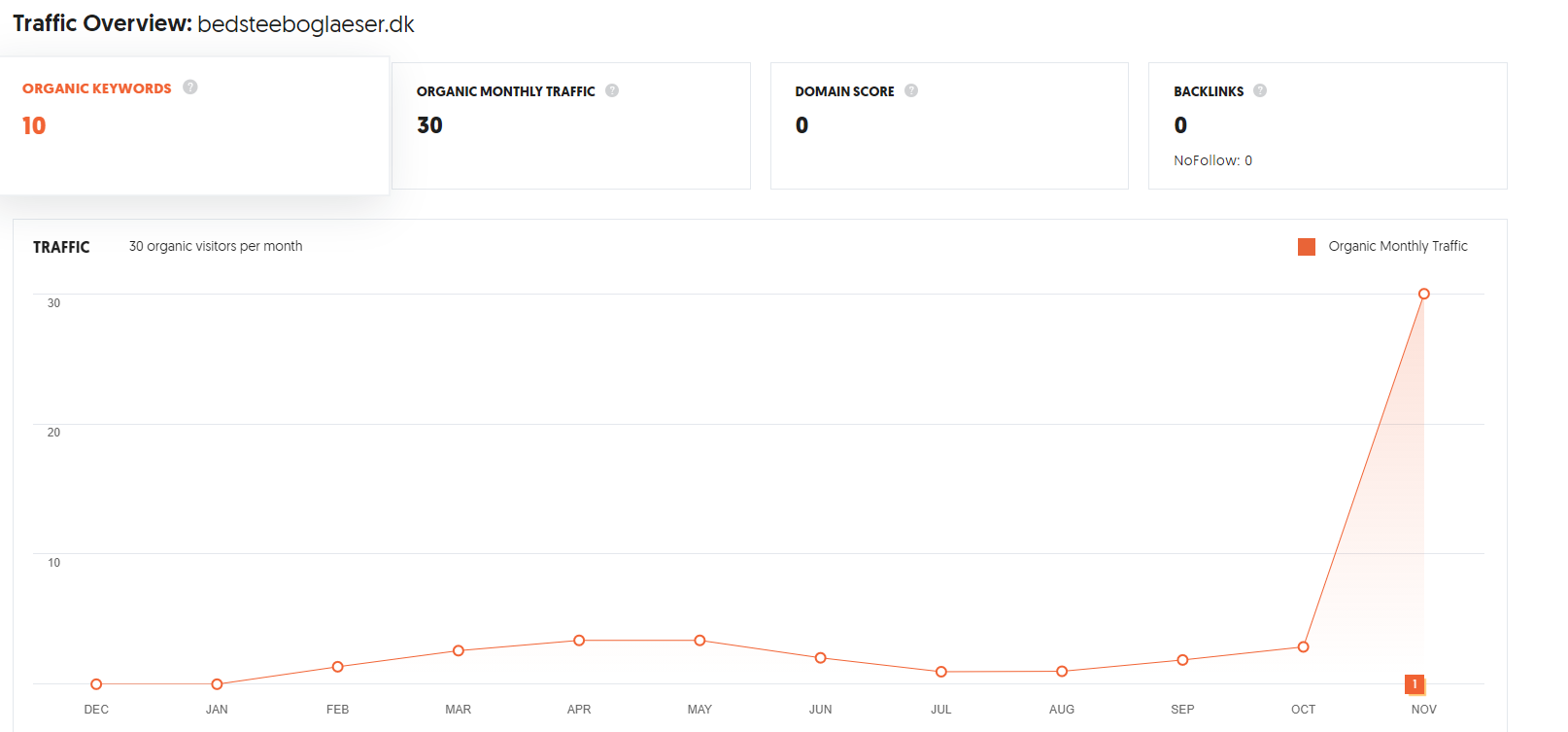This screenshot has height=732, width=1568.
Task: Open help tooltip for Organic Monthly Traffic
Action: coord(612,90)
